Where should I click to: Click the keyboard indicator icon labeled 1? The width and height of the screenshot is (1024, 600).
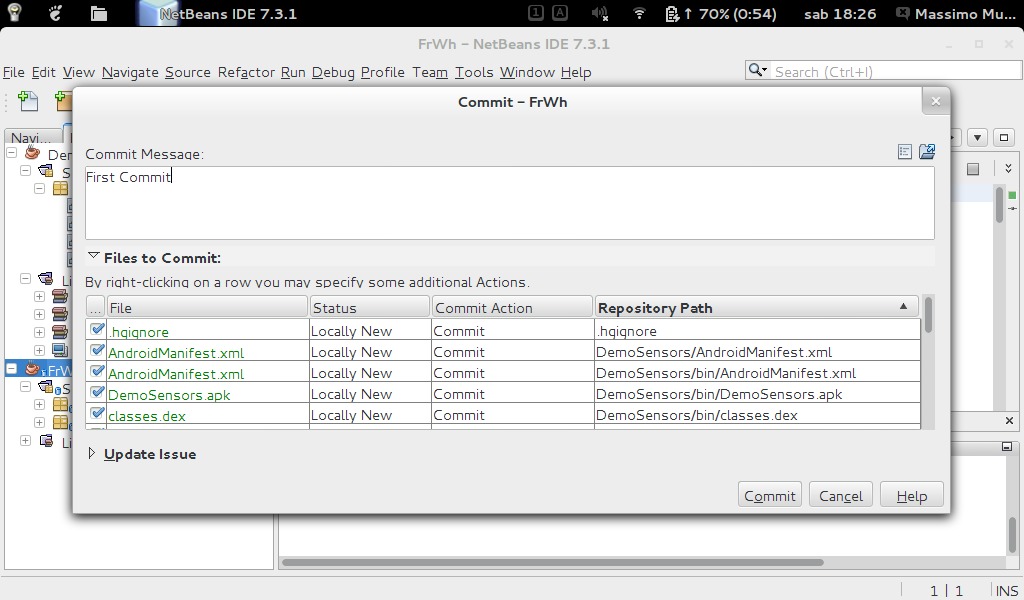point(536,12)
